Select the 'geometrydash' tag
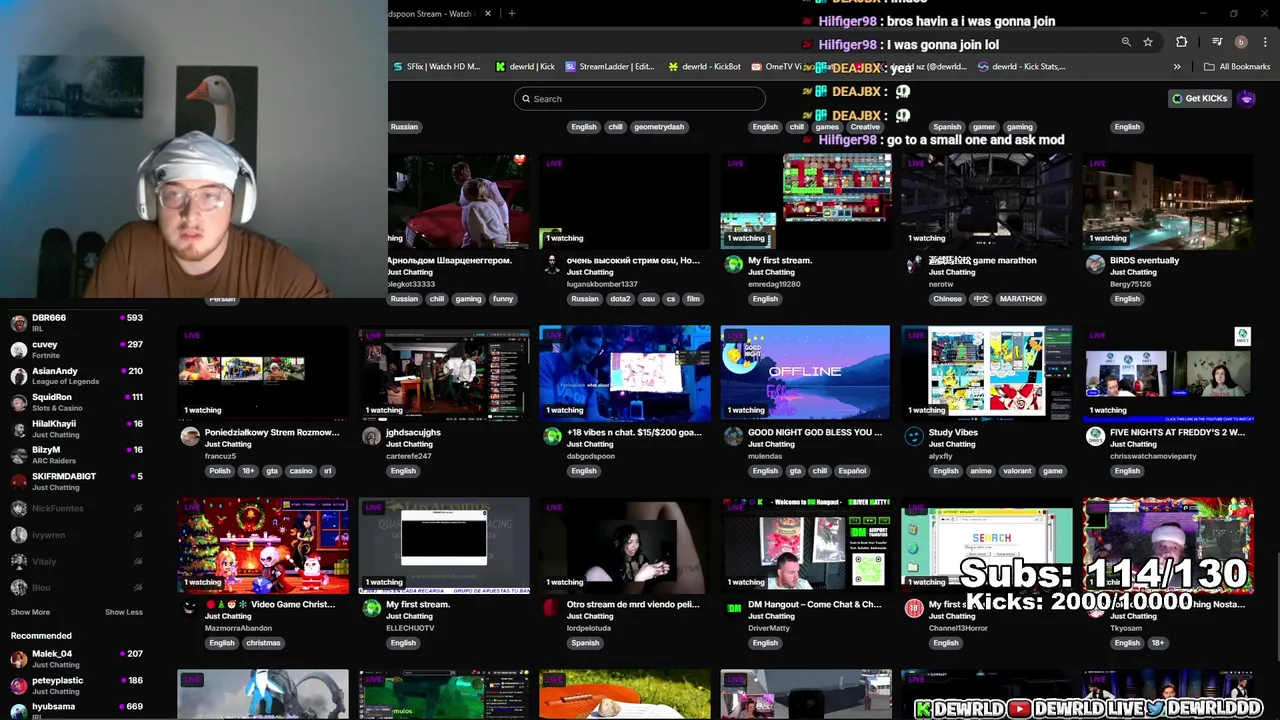1280x720 pixels. click(x=659, y=127)
